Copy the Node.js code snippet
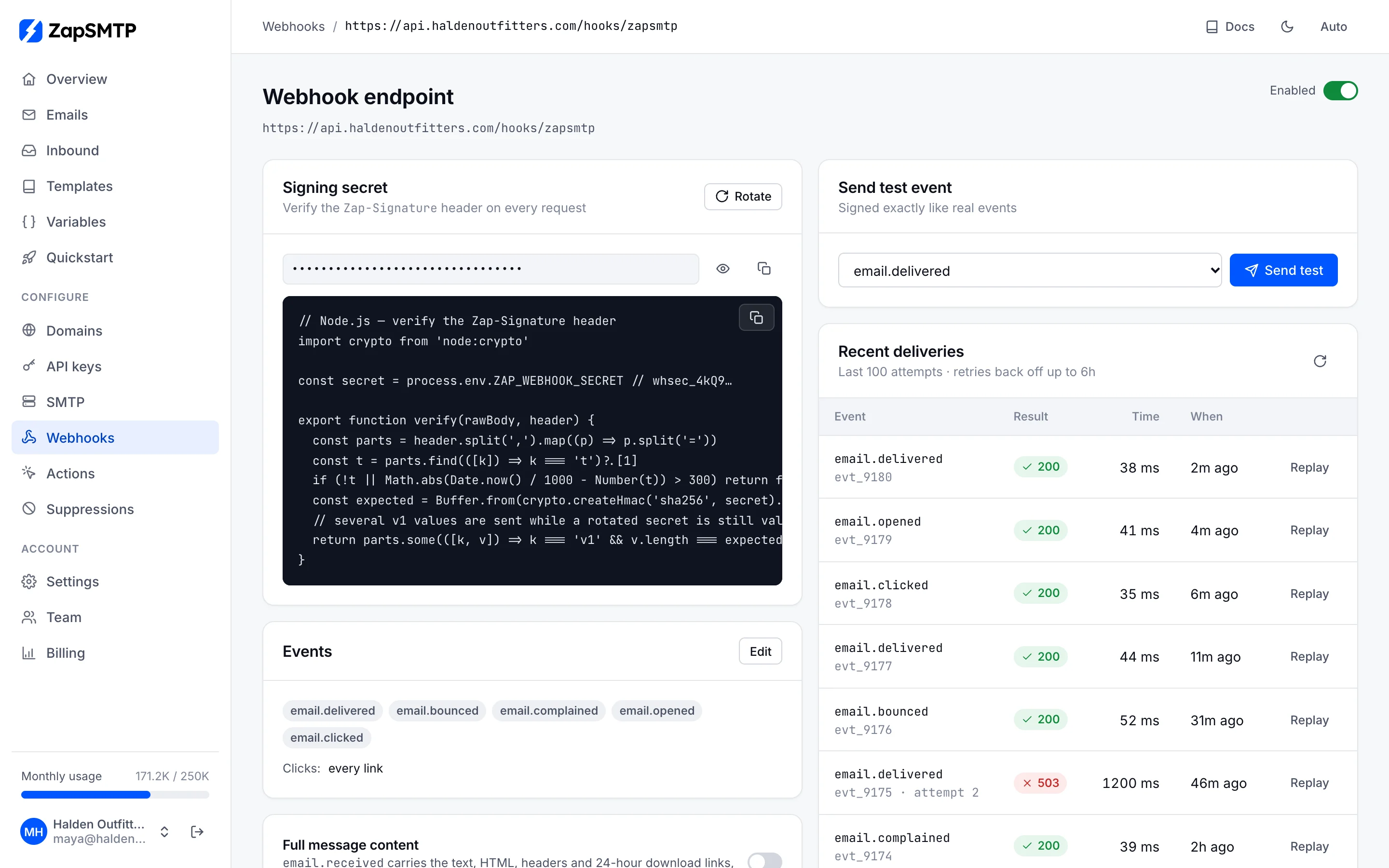The image size is (1389, 868). [x=756, y=317]
